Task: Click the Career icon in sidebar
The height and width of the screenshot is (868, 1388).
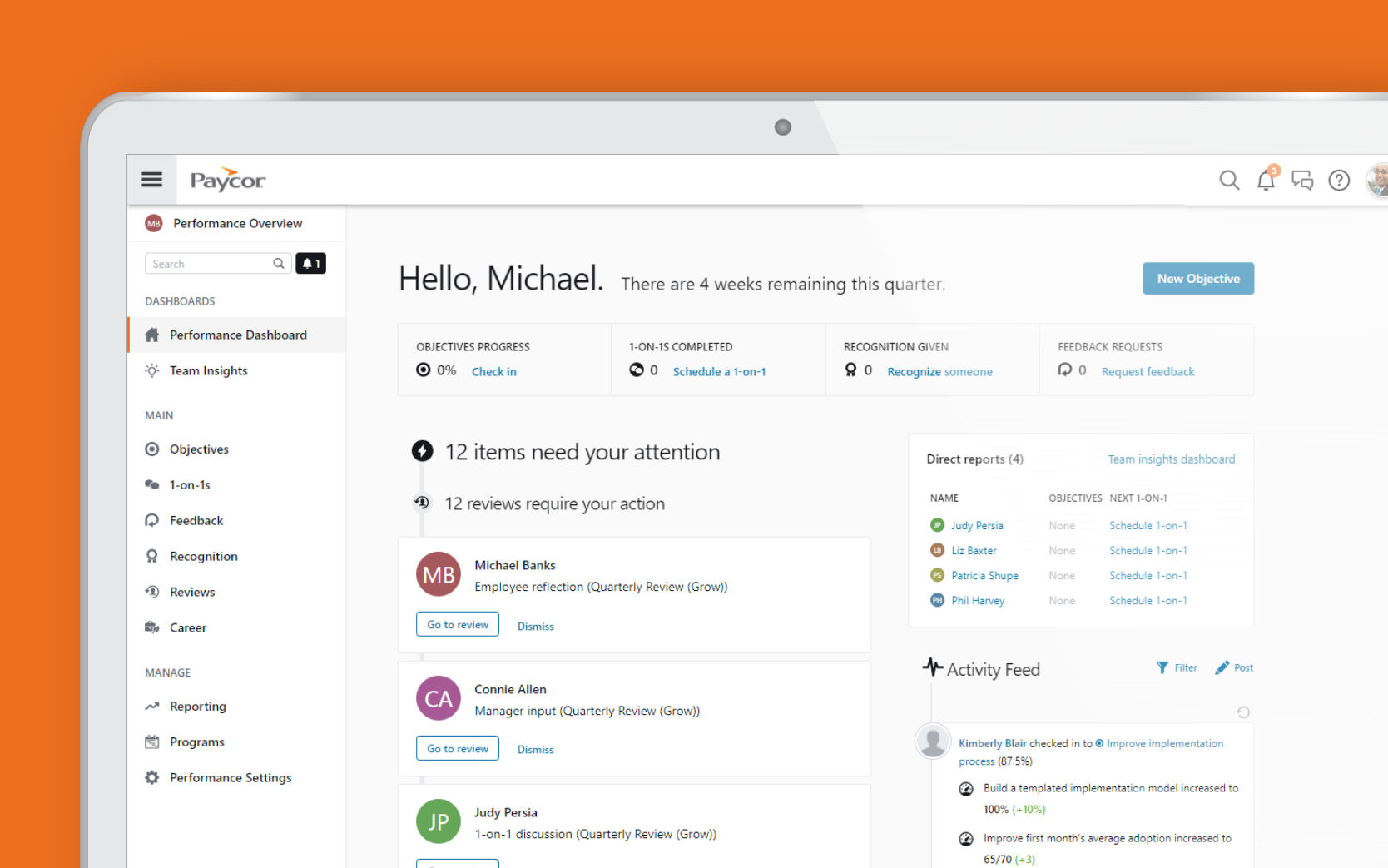Action: pyautogui.click(x=151, y=627)
